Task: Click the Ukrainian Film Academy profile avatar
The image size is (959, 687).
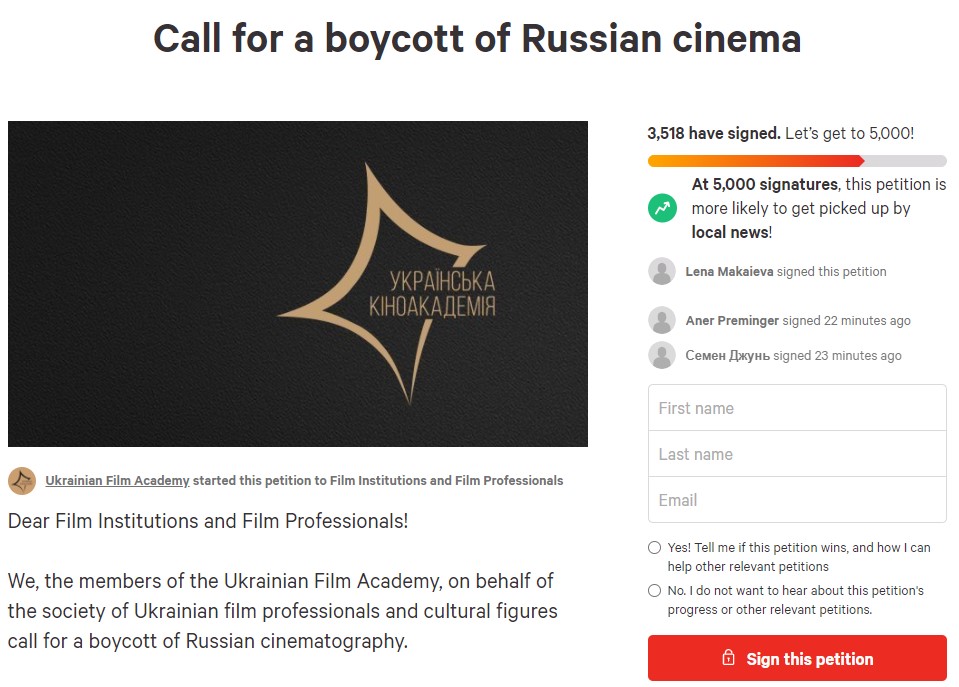Action: [x=22, y=481]
